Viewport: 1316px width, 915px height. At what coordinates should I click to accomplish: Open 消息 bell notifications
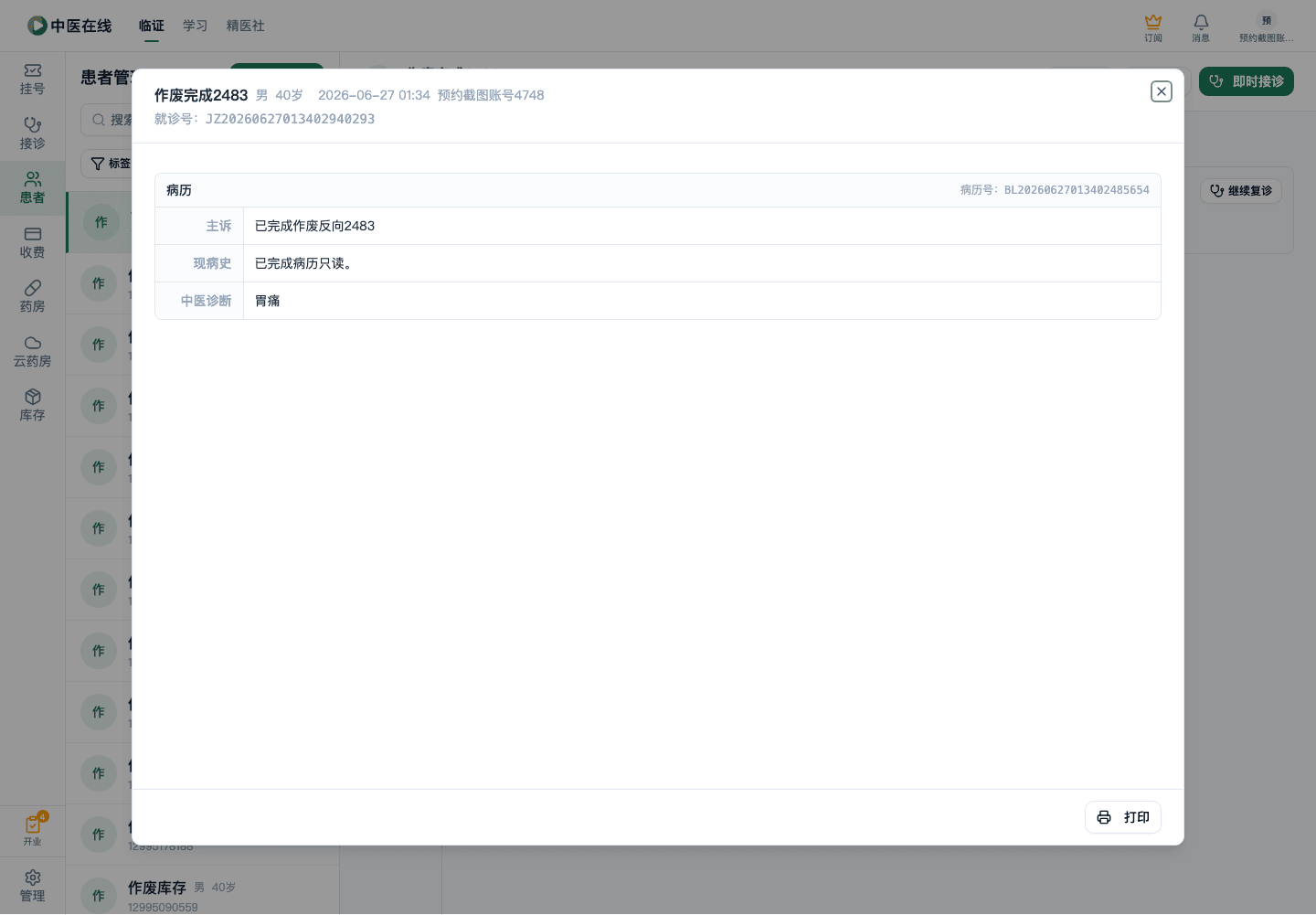pos(1201,27)
